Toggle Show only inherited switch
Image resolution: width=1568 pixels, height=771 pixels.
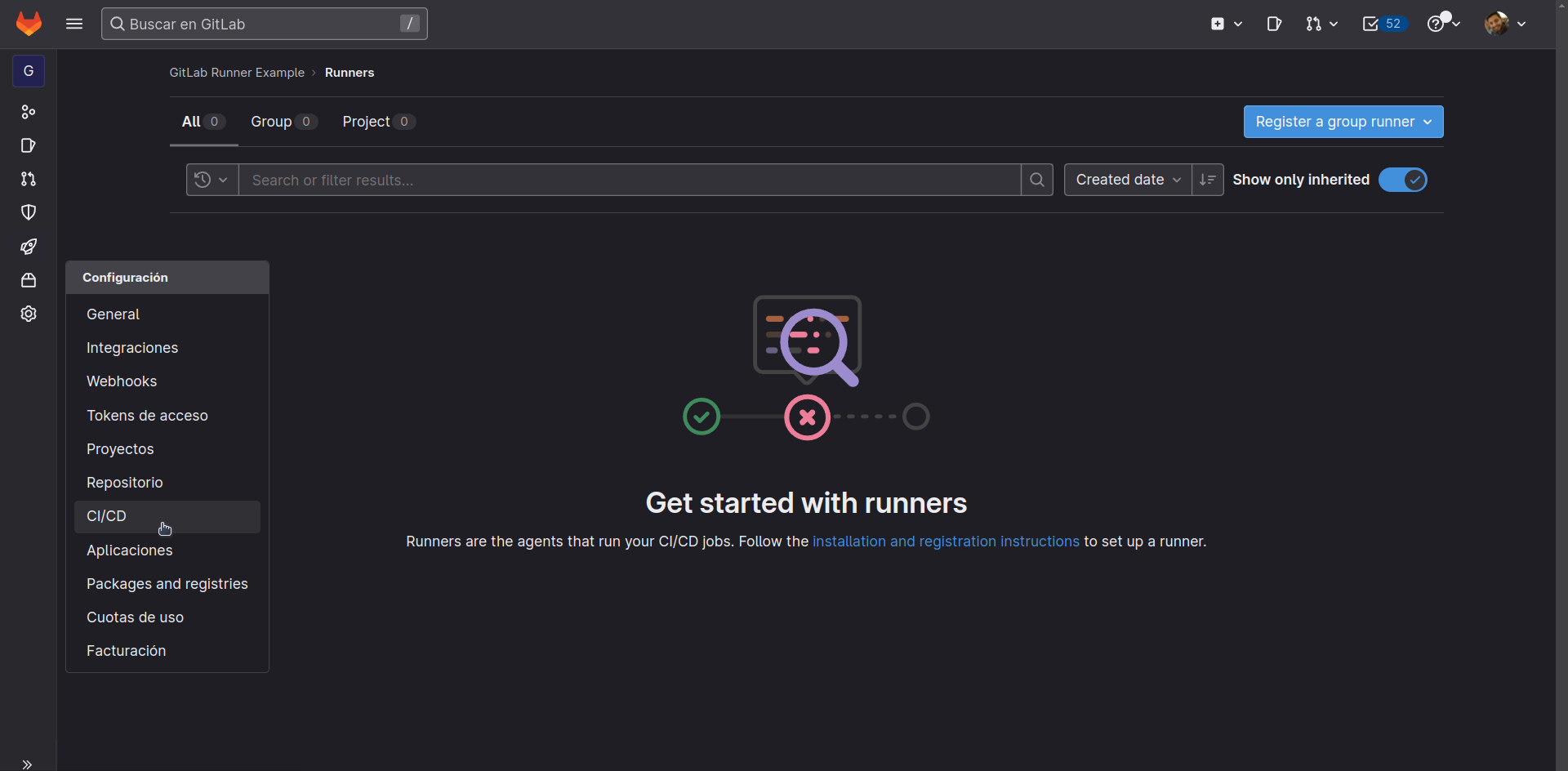[1403, 180]
